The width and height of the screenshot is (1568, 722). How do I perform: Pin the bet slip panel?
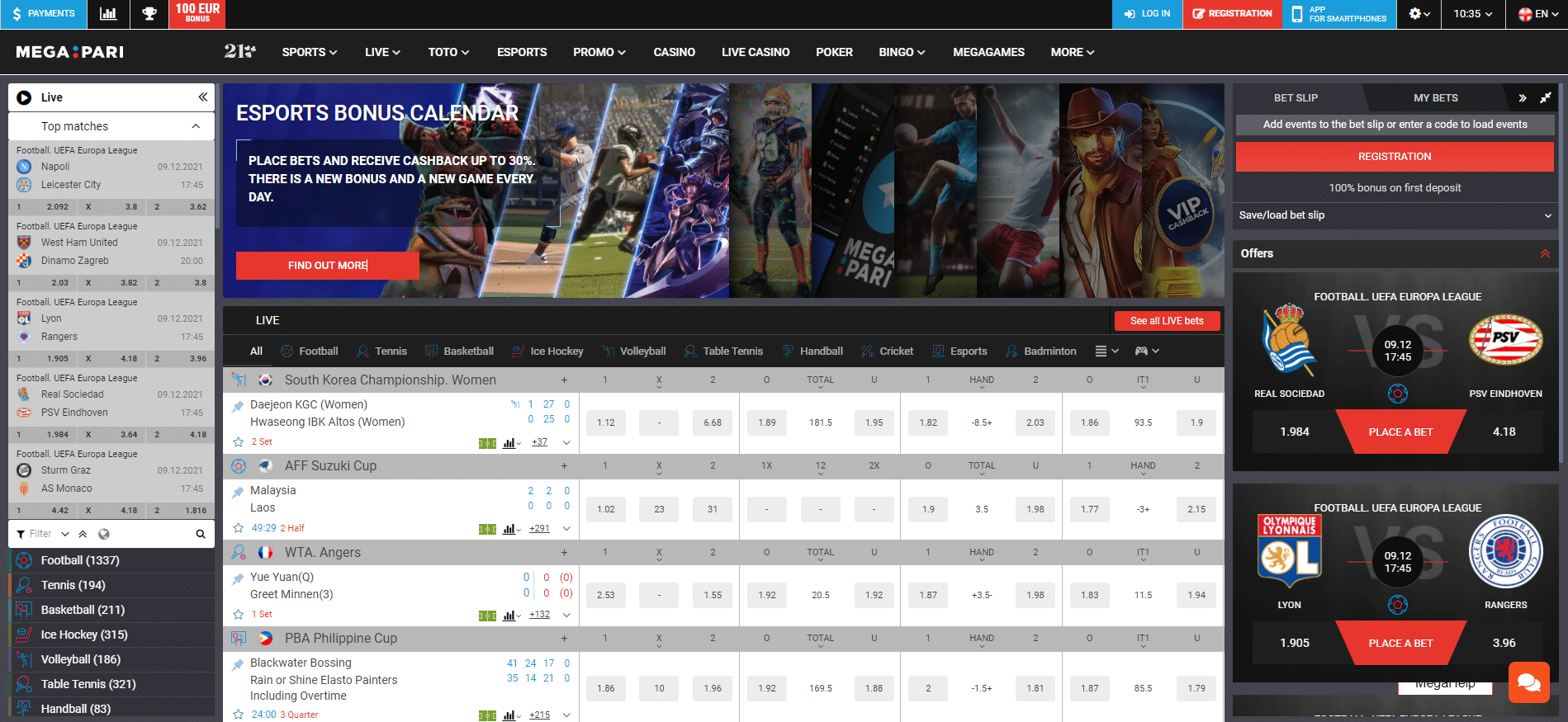(1546, 97)
